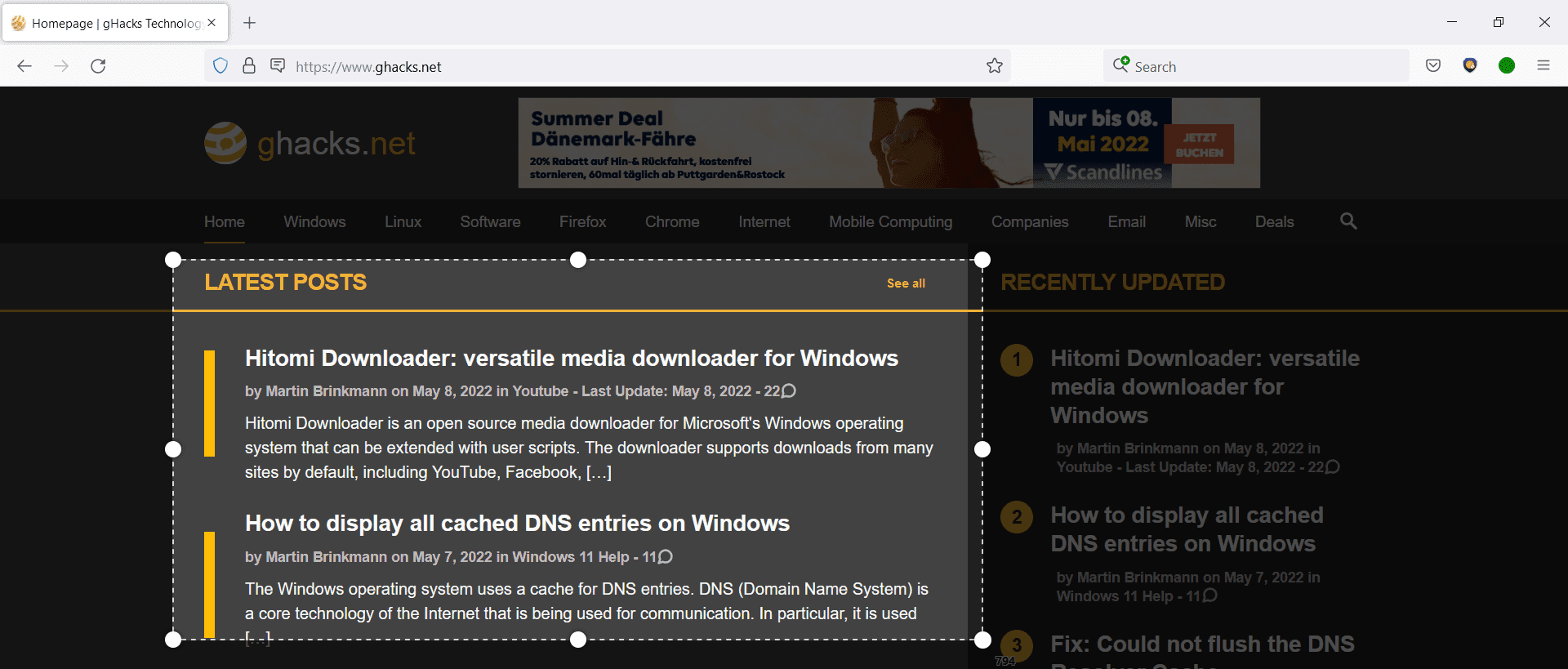
Task: Click Martin Brinkmann author link on Hitomi post
Action: 327,391
